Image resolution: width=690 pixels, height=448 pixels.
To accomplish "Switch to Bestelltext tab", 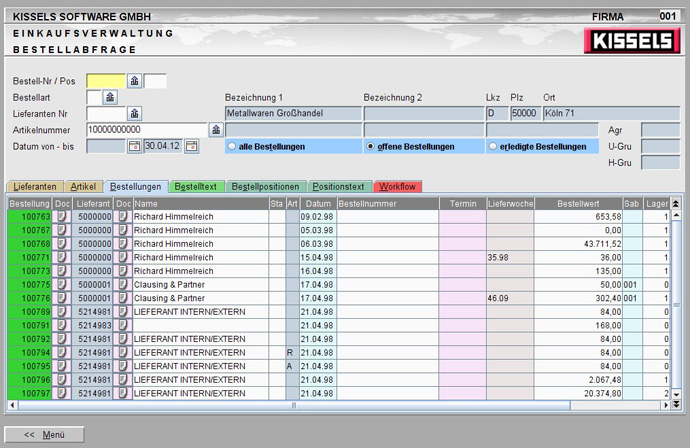I will 196,187.
